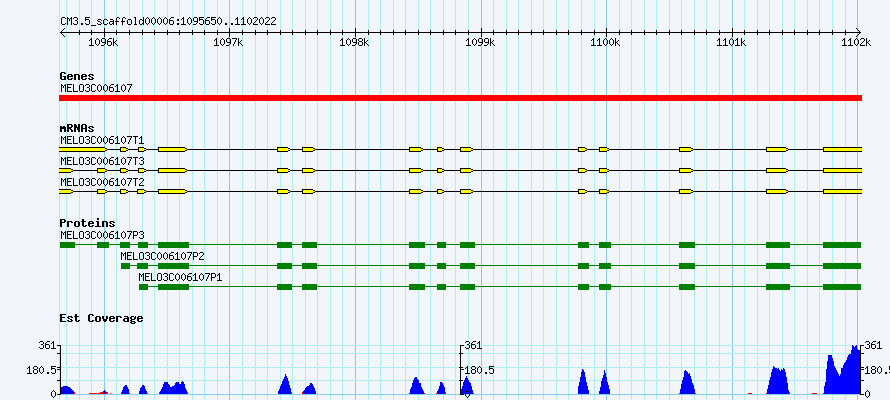Click the right arrow of the ruler

point(858,32)
